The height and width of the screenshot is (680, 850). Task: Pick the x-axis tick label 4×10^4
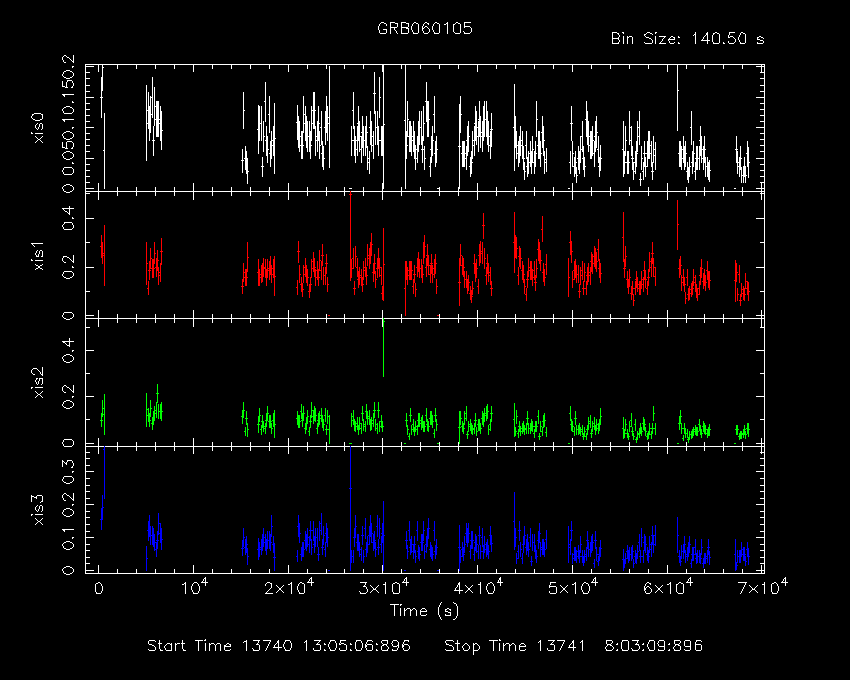[478, 587]
